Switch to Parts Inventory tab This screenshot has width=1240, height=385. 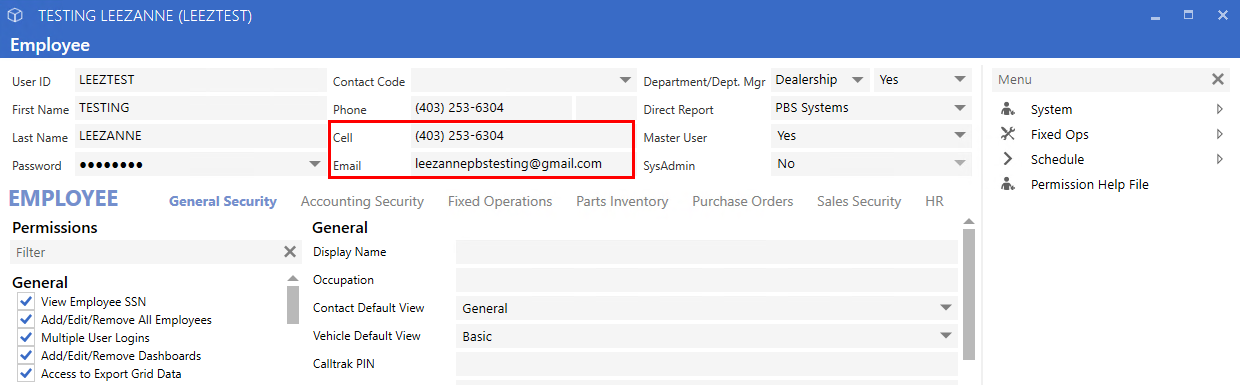tap(622, 201)
